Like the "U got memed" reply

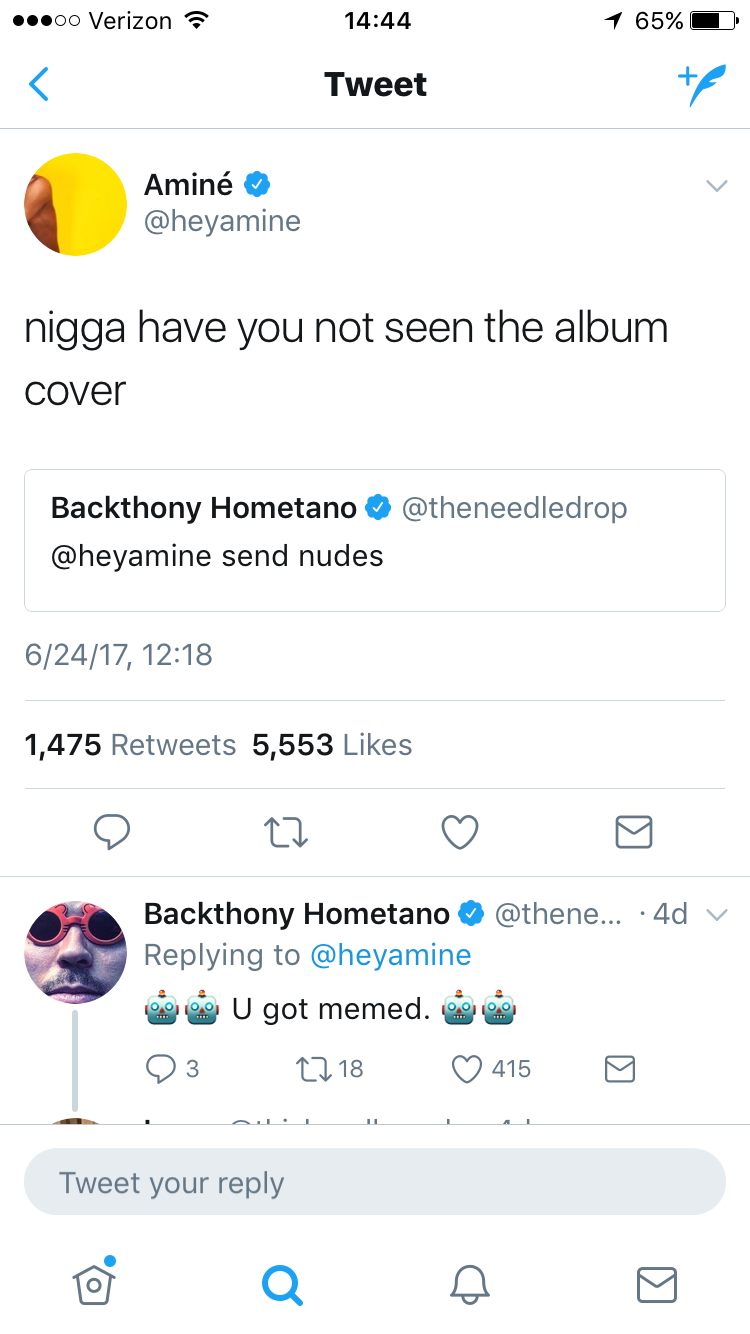coord(468,1069)
